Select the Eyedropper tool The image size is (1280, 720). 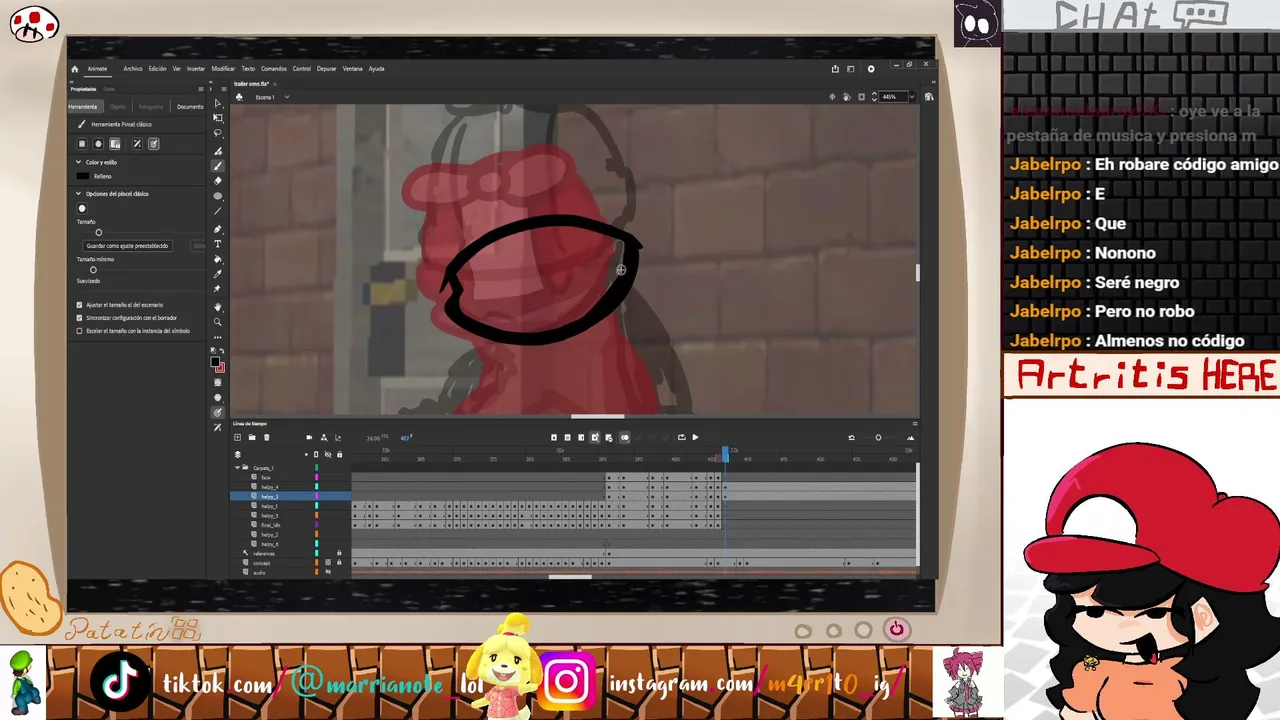tap(218, 274)
